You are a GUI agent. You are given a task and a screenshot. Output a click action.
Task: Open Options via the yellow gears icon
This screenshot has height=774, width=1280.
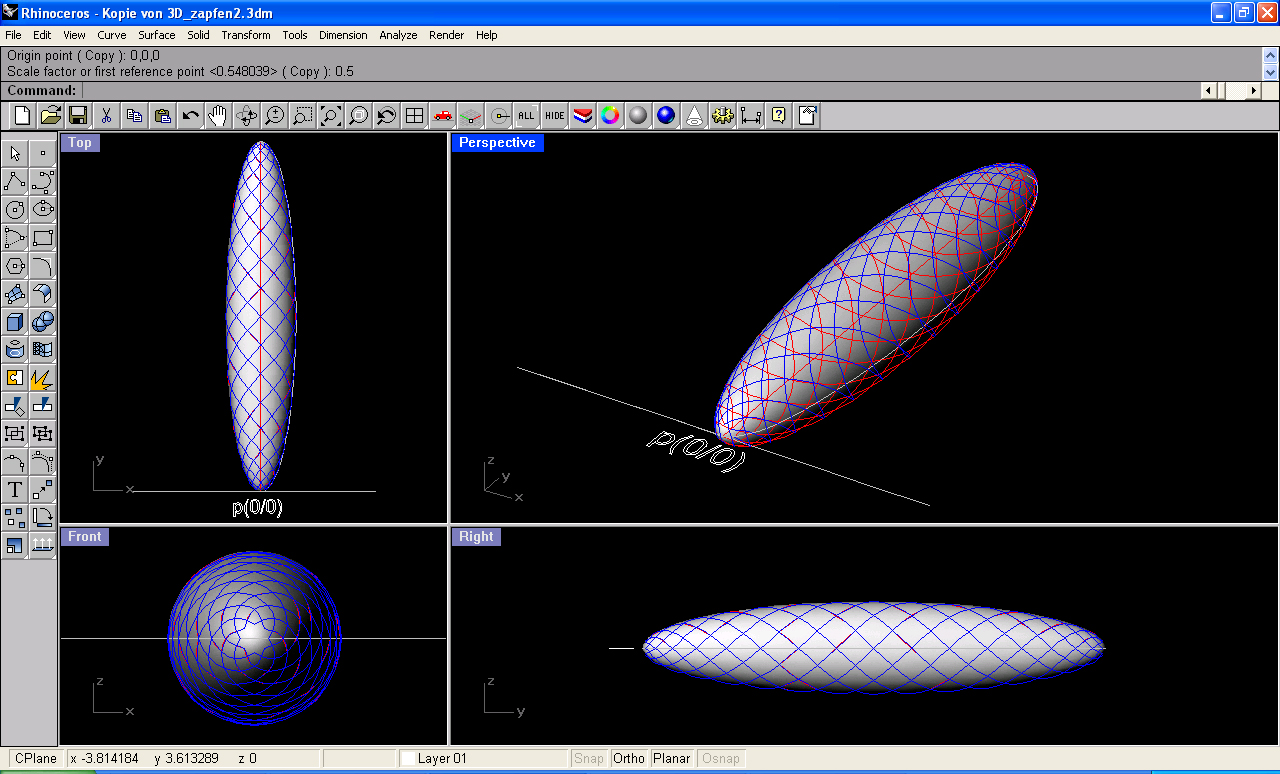pos(722,116)
